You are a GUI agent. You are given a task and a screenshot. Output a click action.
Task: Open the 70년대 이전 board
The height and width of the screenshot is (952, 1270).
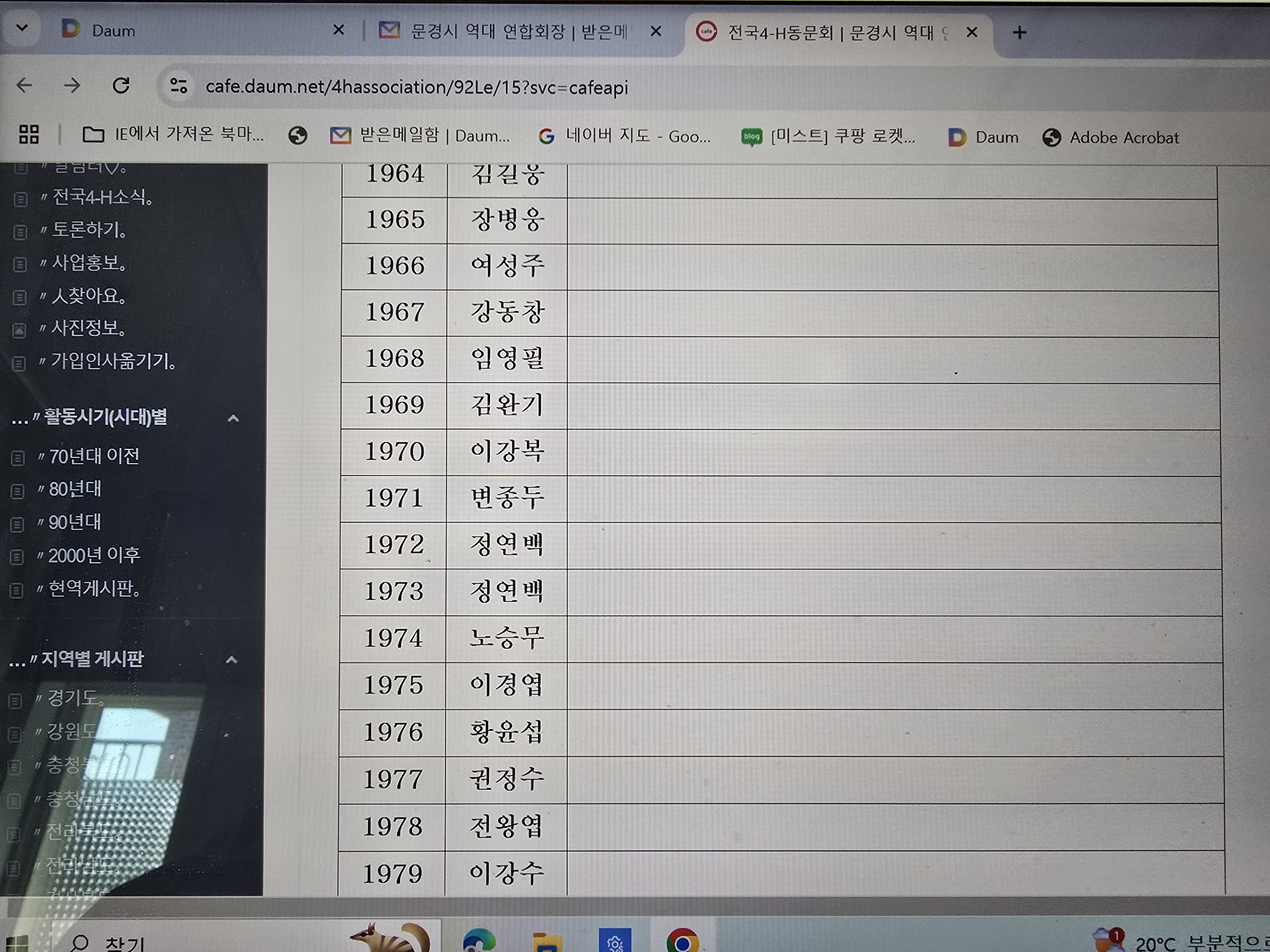tap(94, 457)
